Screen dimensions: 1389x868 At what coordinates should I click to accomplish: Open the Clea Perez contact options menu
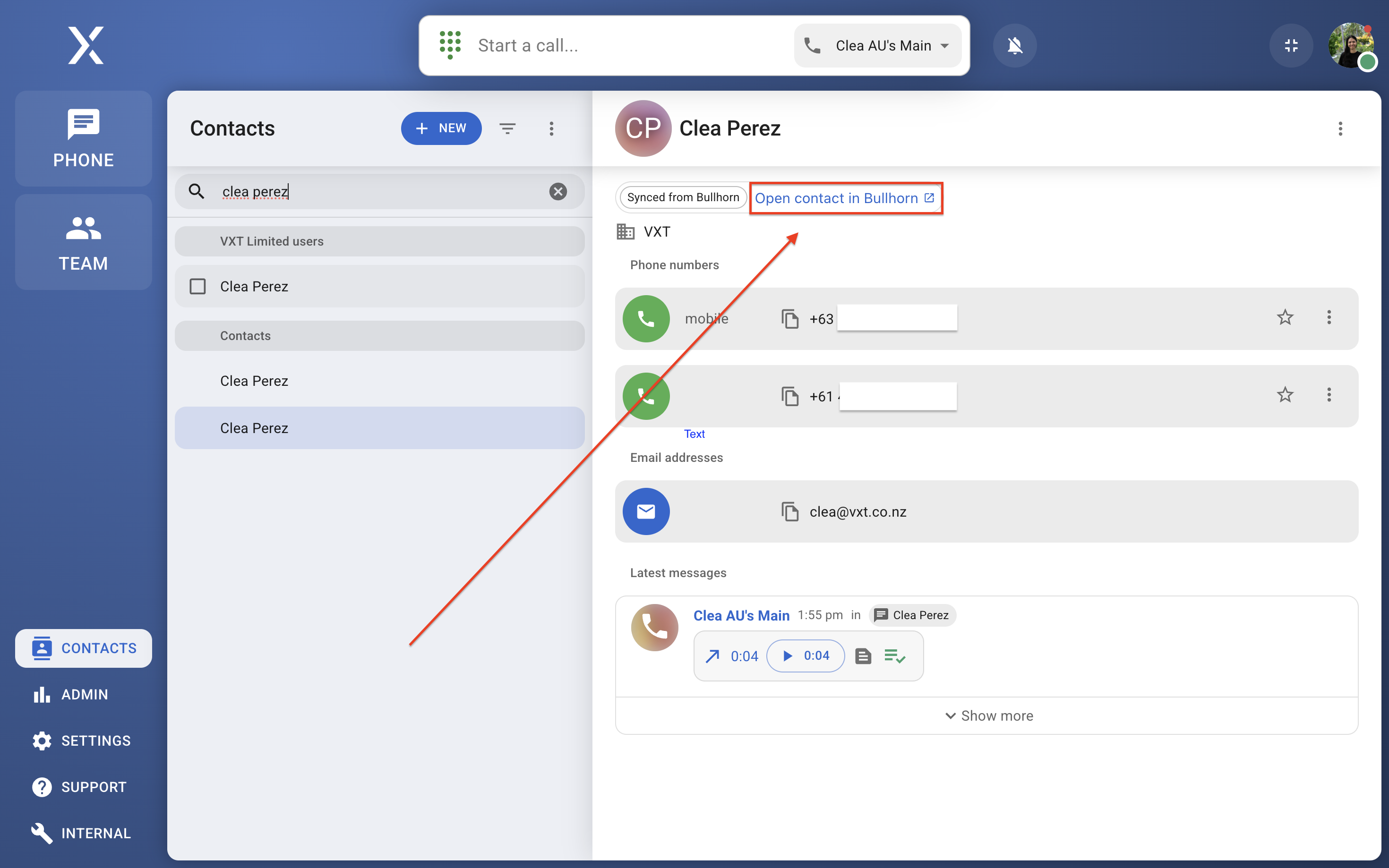point(1340,128)
